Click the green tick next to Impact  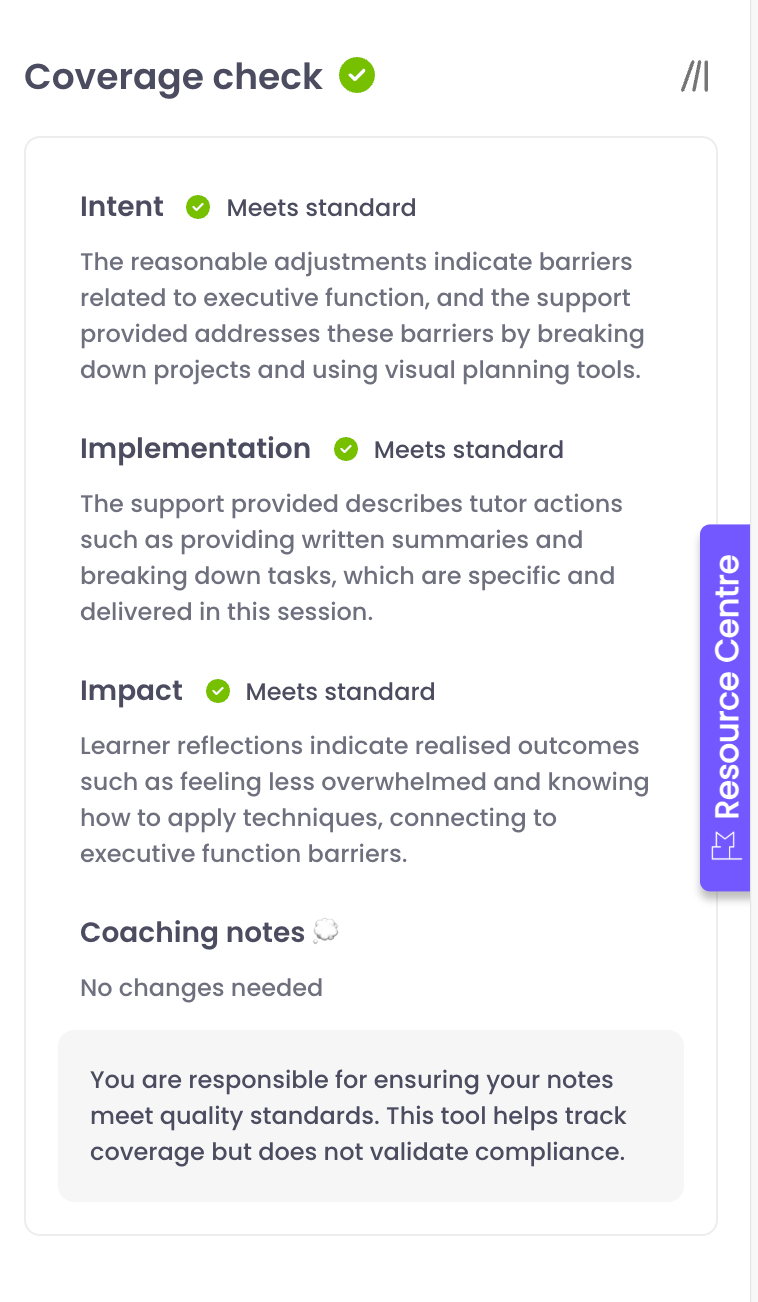point(218,691)
